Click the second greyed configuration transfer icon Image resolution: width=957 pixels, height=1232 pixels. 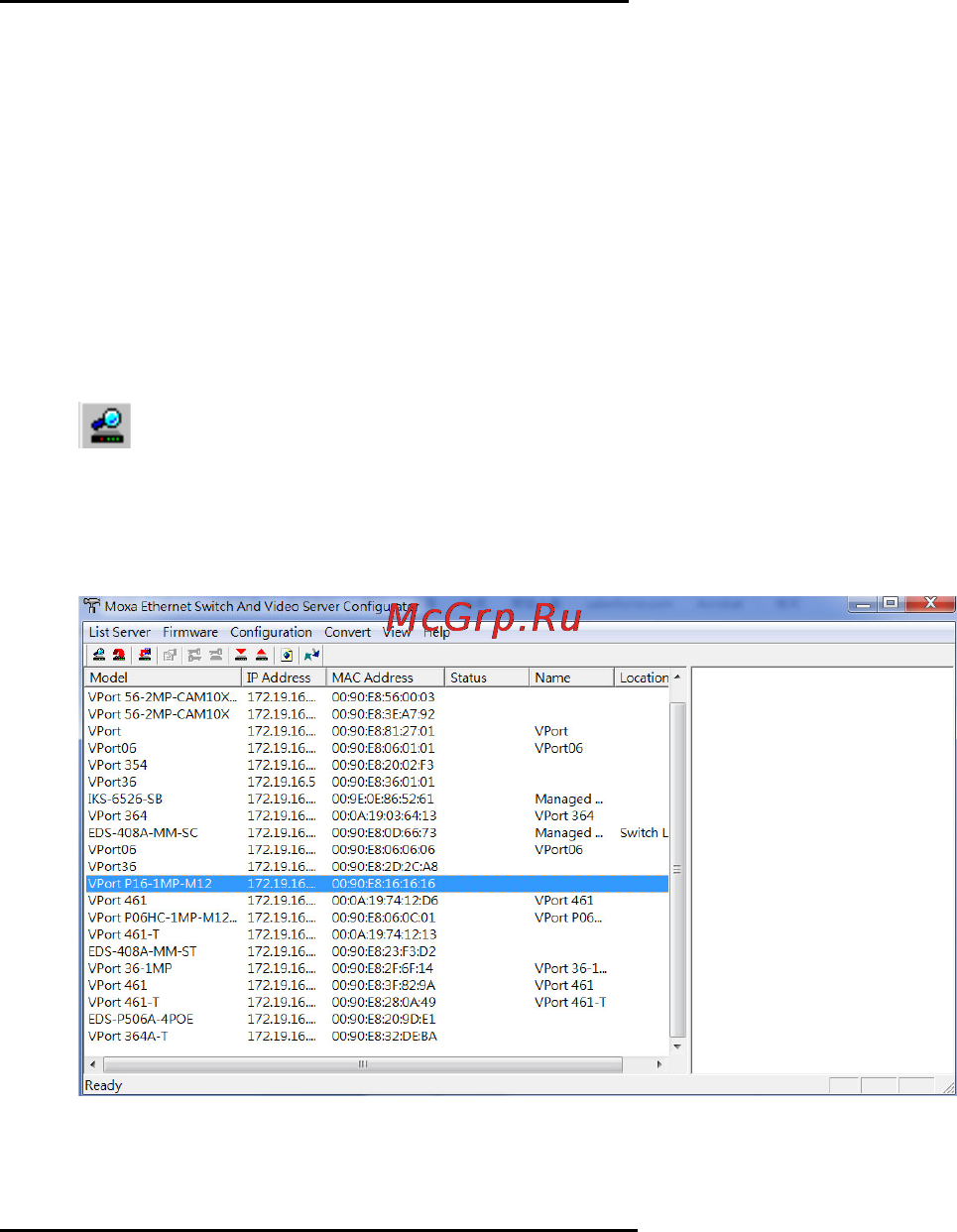tap(215, 655)
